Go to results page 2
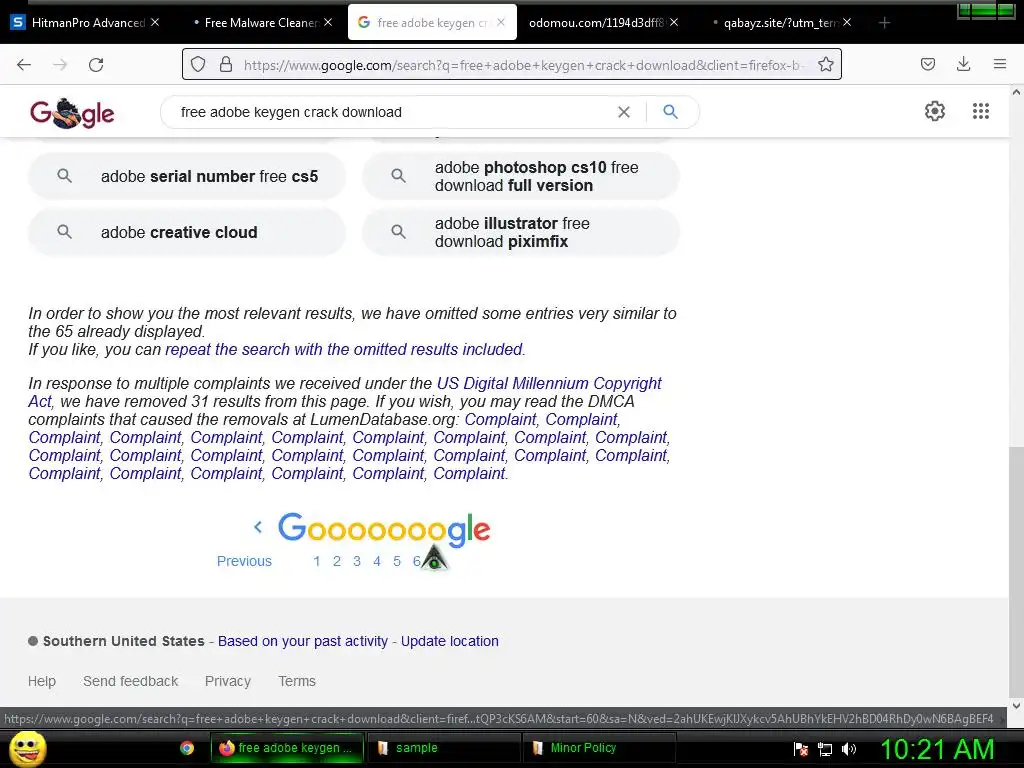1024x768 pixels. pyautogui.click(x=337, y=561)
